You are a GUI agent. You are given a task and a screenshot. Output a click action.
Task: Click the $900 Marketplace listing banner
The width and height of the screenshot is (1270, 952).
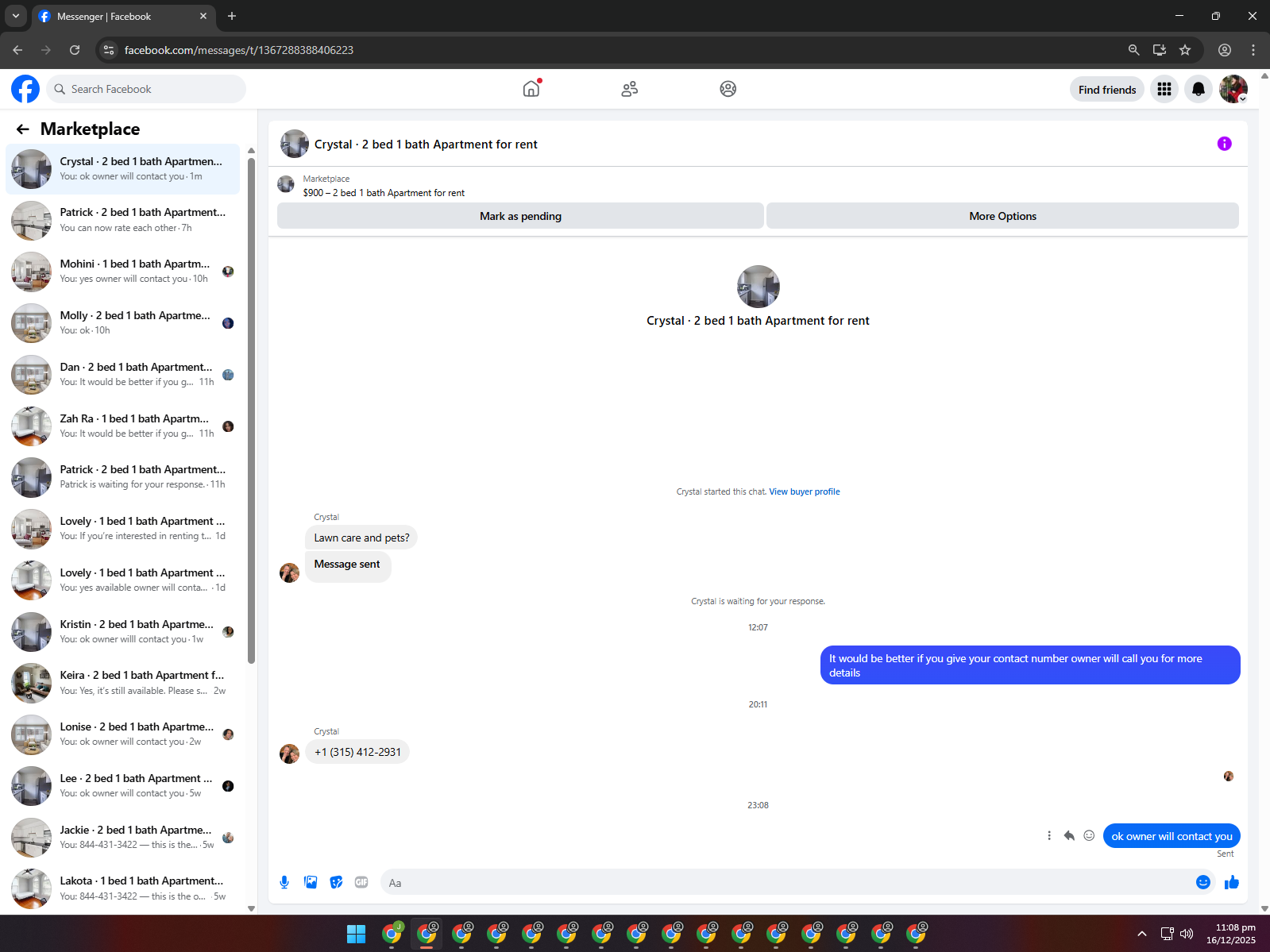click(x=384, y=186)
